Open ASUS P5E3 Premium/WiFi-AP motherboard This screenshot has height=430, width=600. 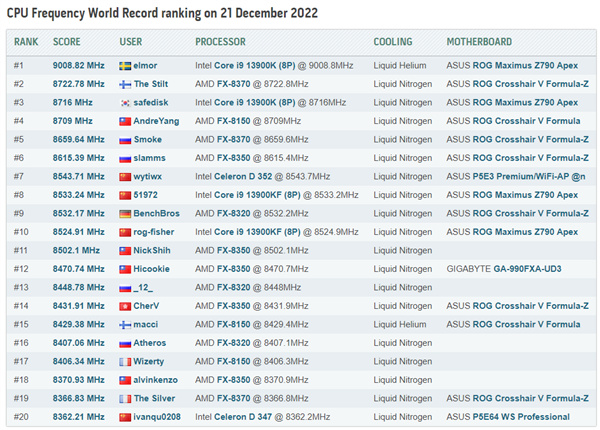click(x=516, y=176)
